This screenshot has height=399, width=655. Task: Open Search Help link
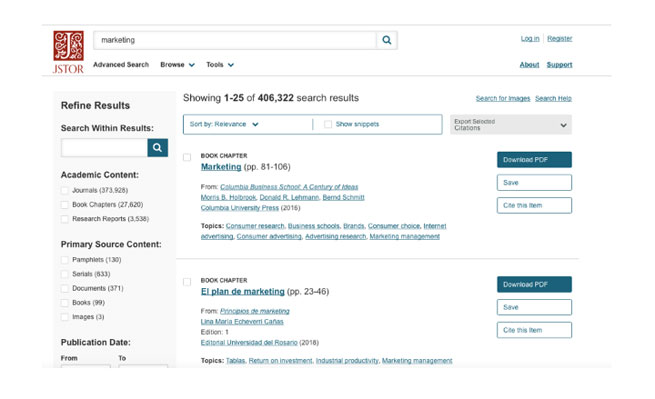pos(553,99)
